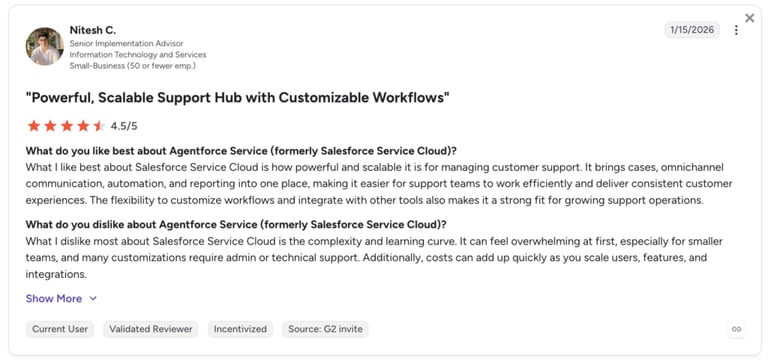Viewport: 768px width, 363px height.
Task: Select the Validated Reviewer tag
Action: [151, 329]
